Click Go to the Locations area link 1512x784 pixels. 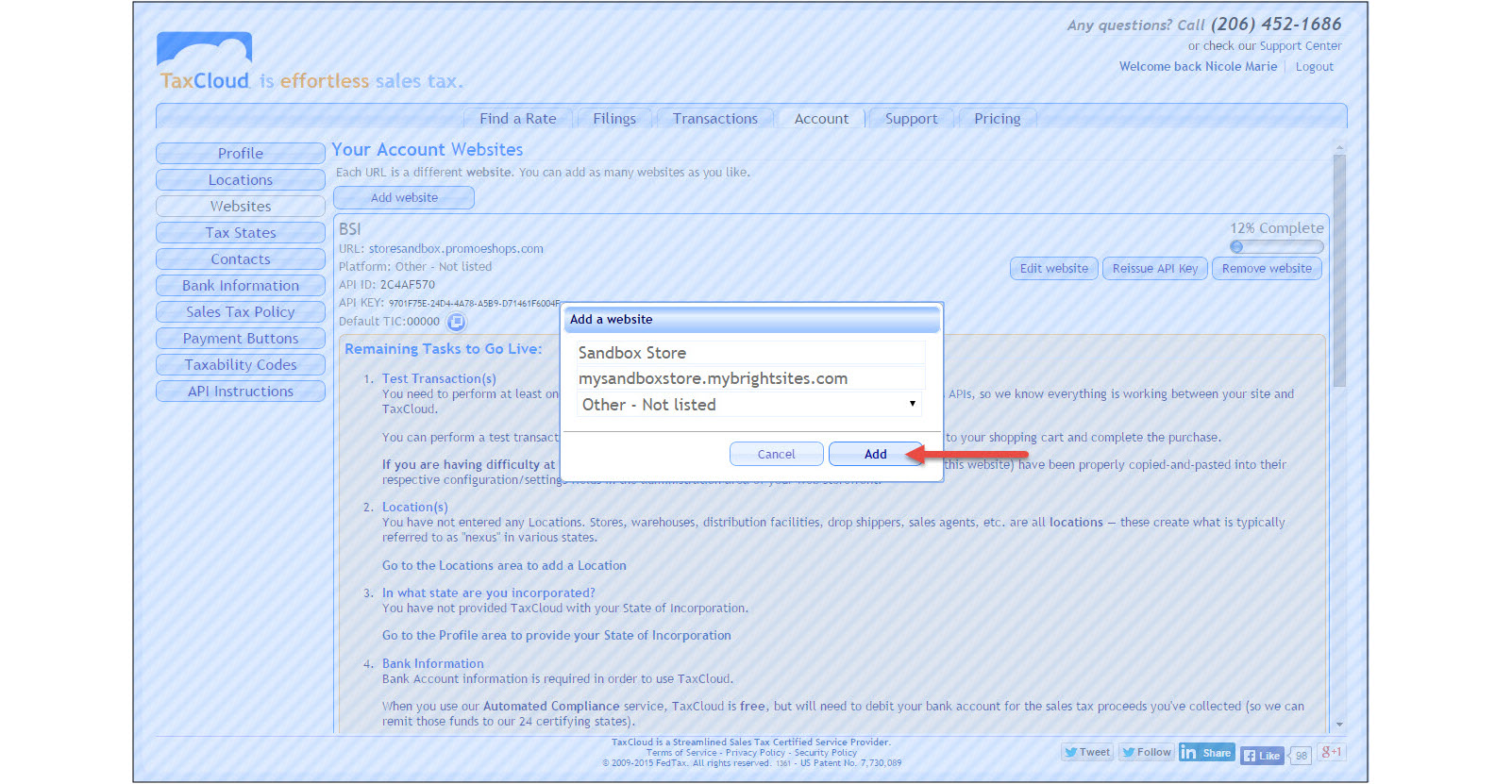[504, 566]
